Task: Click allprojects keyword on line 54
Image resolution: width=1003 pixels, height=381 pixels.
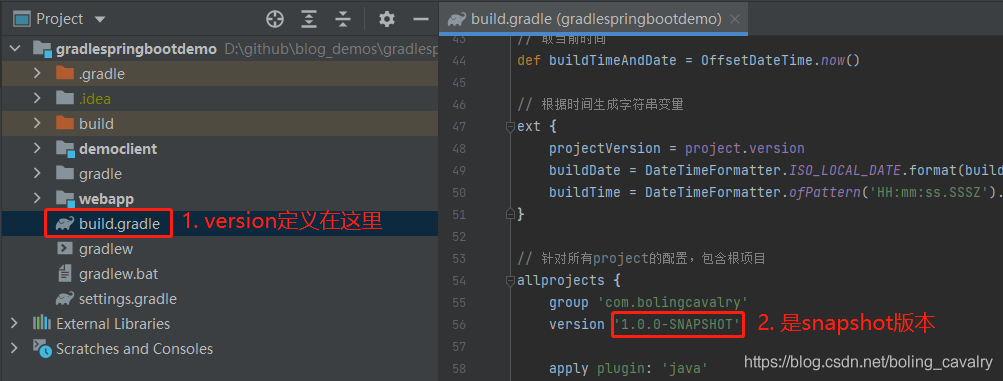Action: [x=560, y=280]
